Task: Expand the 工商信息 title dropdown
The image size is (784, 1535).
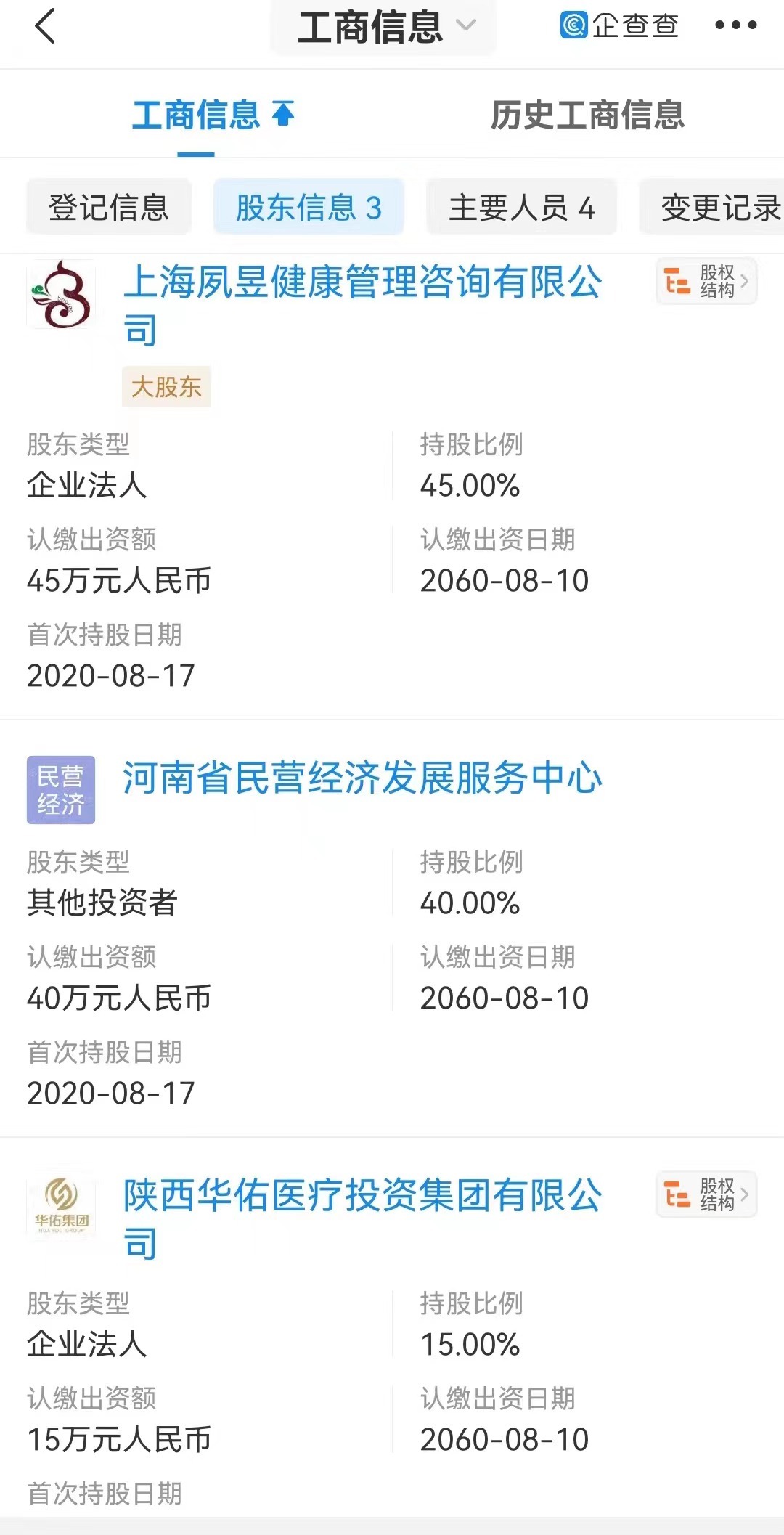Action: 465,25
